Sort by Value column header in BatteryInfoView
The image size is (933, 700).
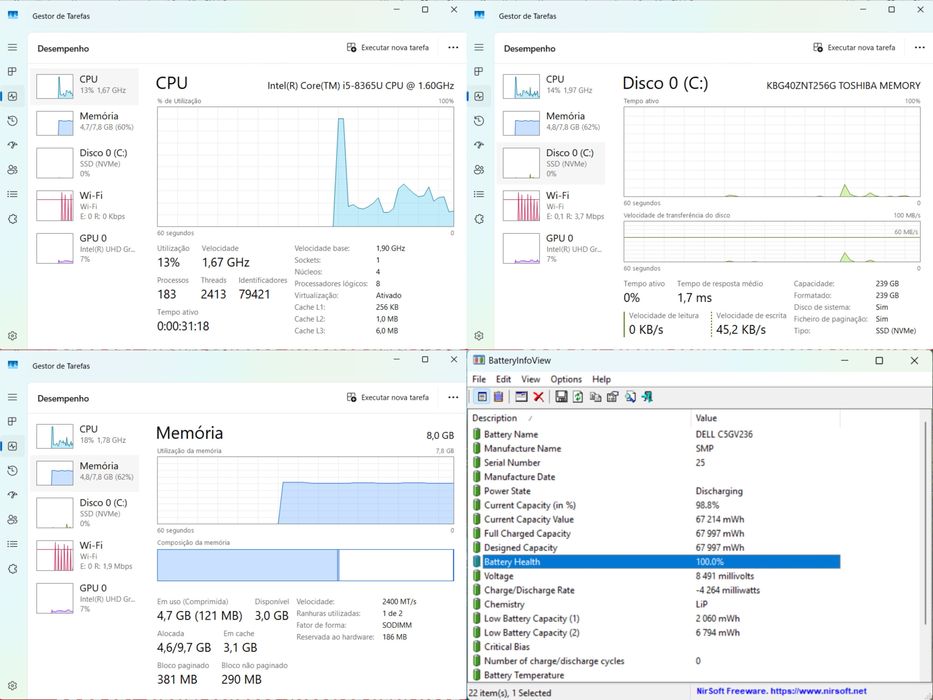tap(766, 418)
